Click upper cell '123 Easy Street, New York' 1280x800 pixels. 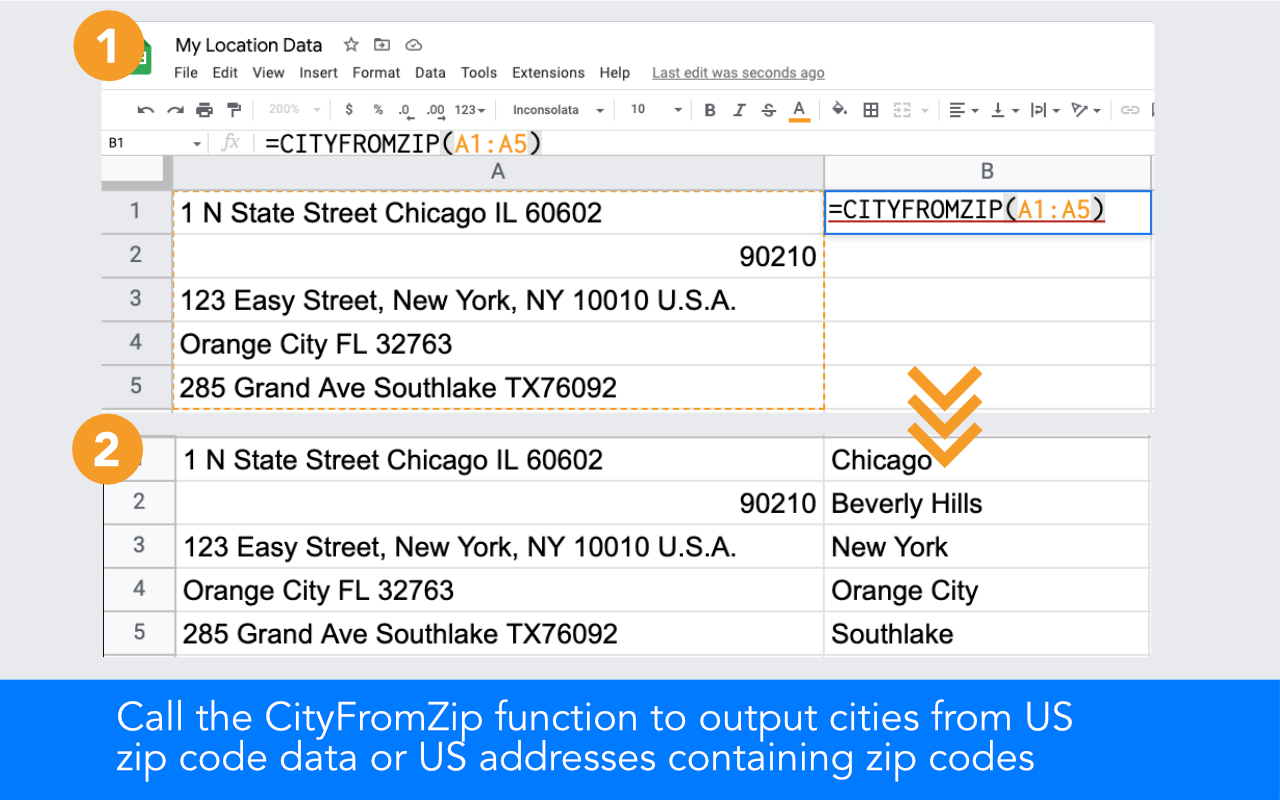click(498, 300)
